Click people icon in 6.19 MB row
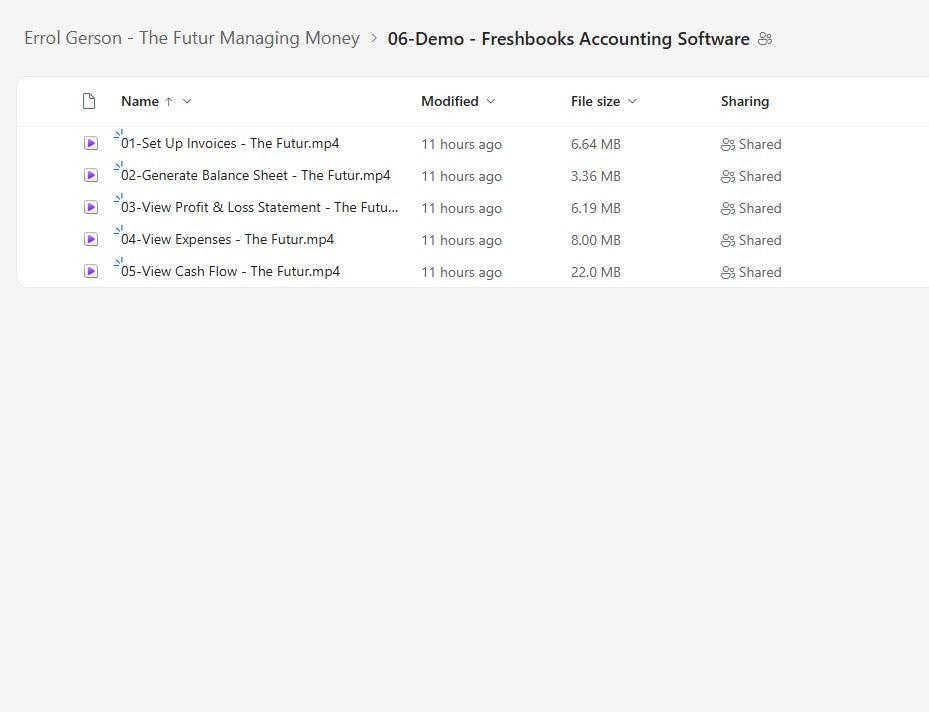The height and width of the screenshot is (712, 929). click(728, 209)
